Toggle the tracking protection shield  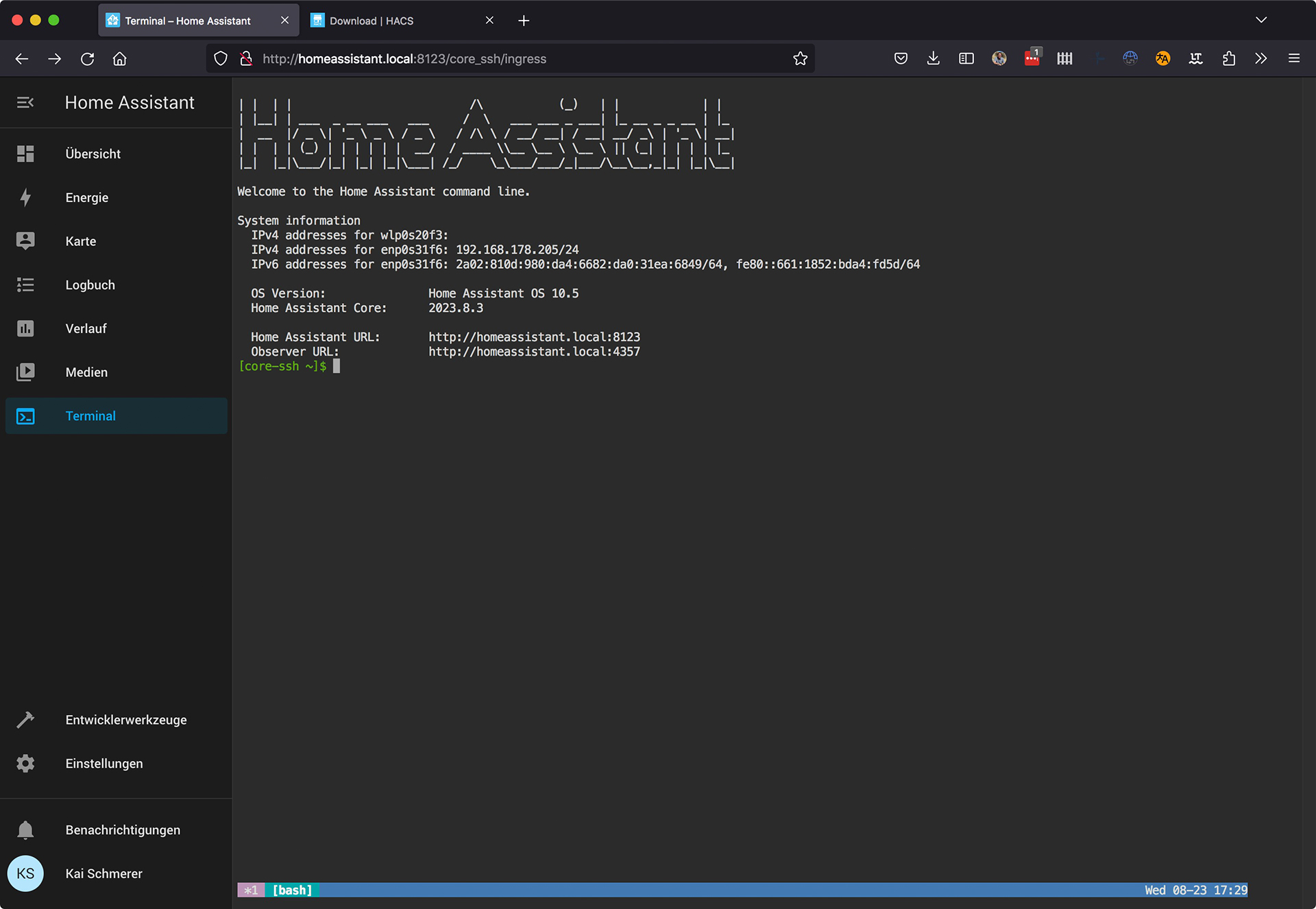(221, 59)
